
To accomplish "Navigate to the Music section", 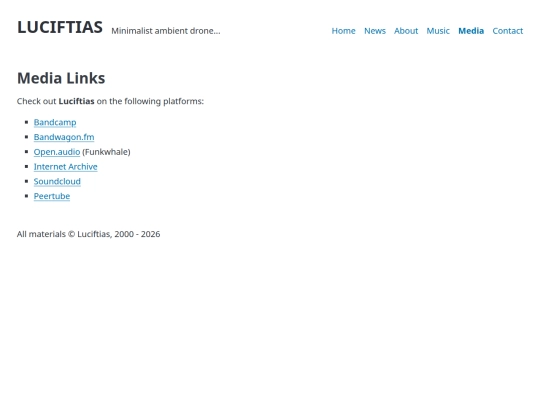I will tap(438, 31).
